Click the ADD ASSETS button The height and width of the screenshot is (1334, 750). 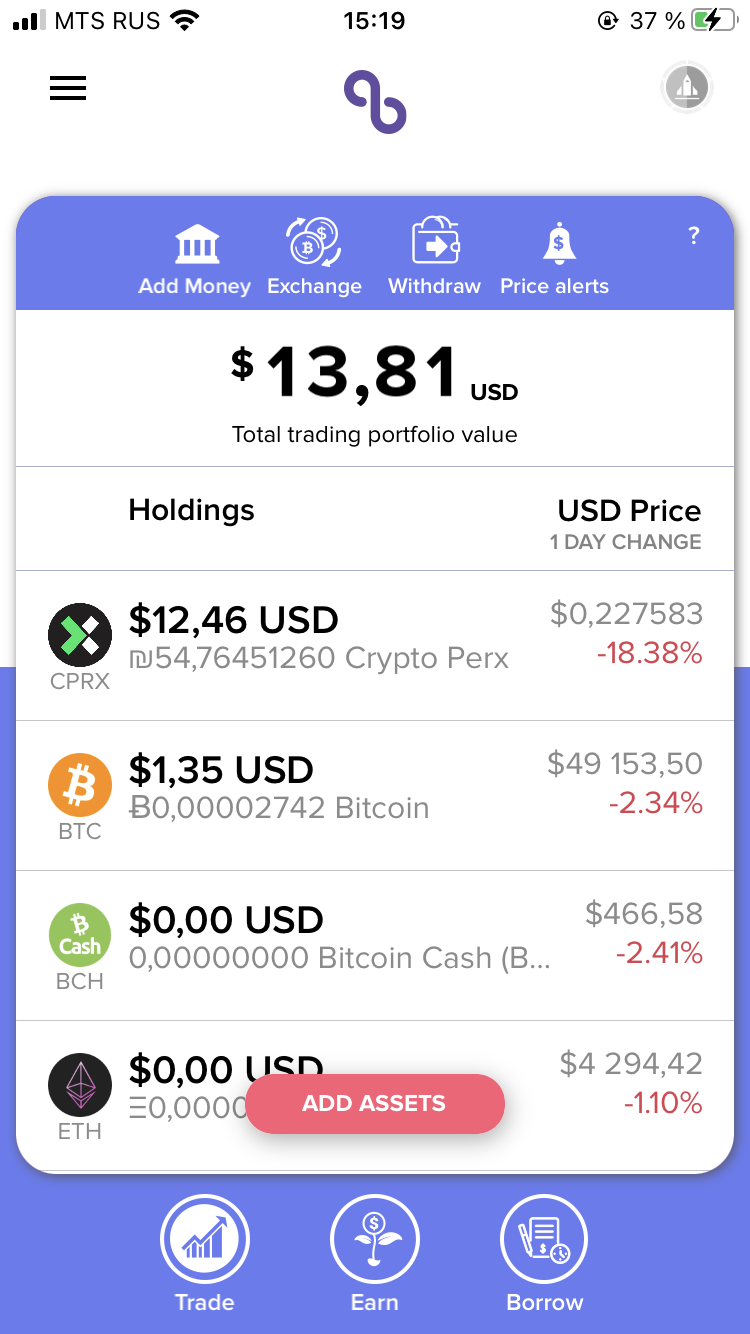pos(375,1104)
